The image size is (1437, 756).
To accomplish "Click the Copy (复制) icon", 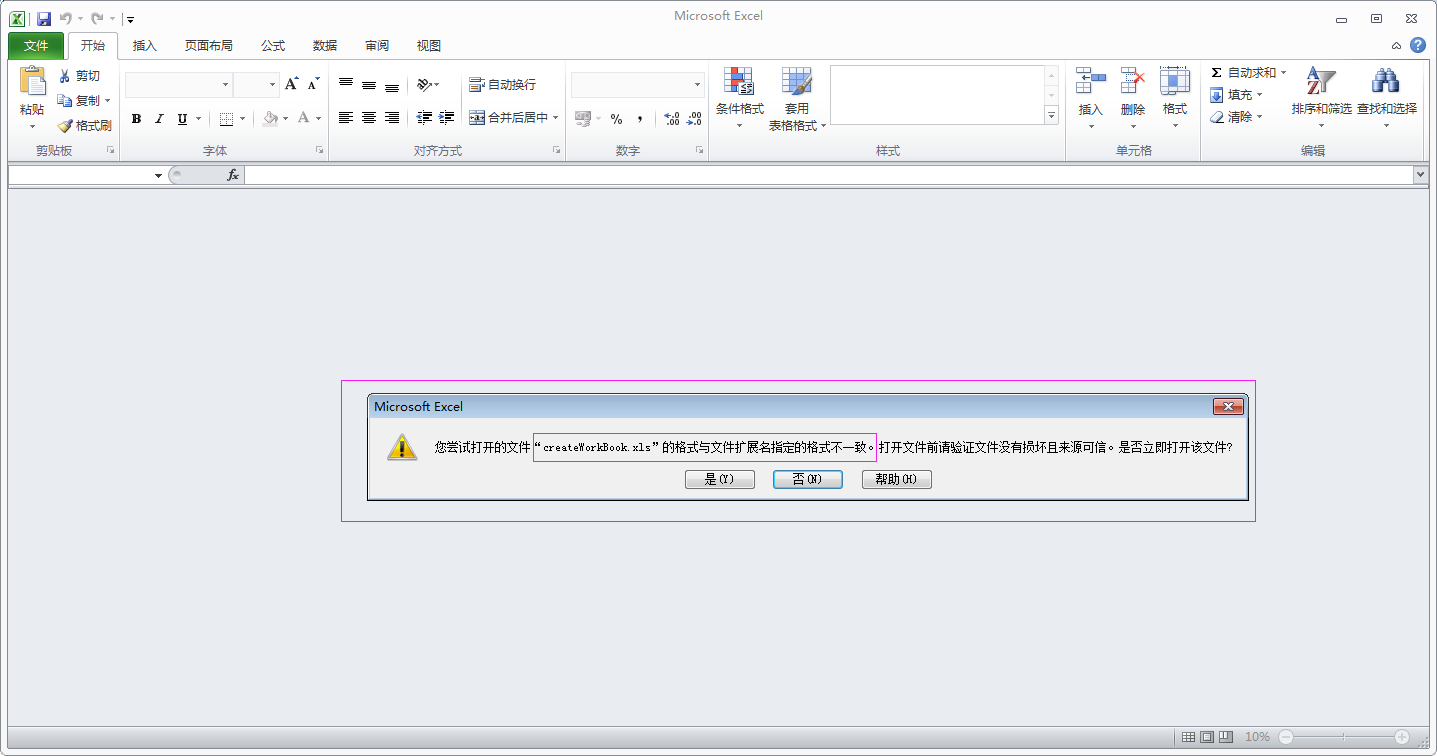I will (65, 100).
